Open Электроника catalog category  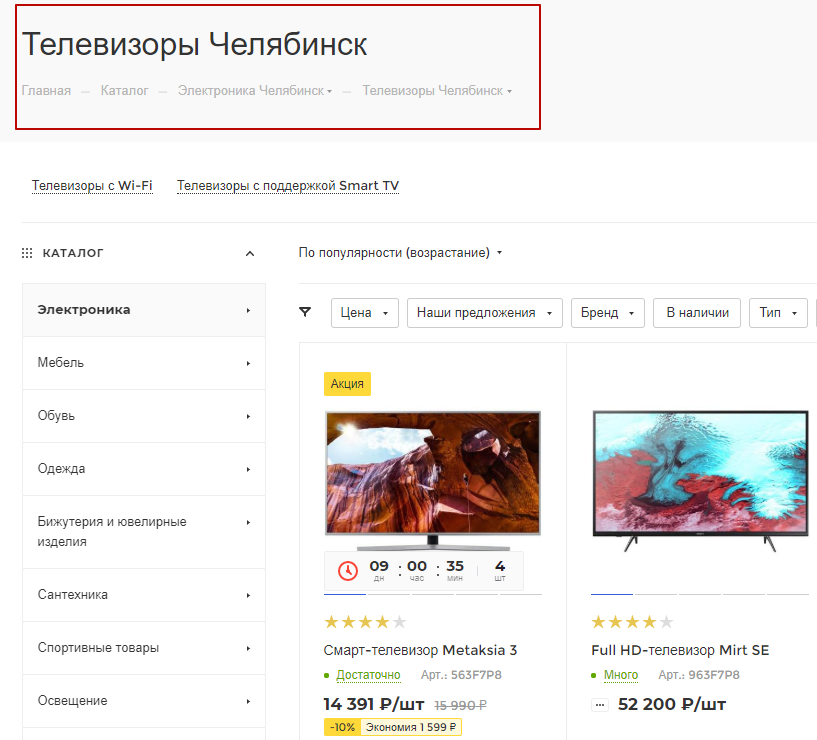tap(144, 310)
